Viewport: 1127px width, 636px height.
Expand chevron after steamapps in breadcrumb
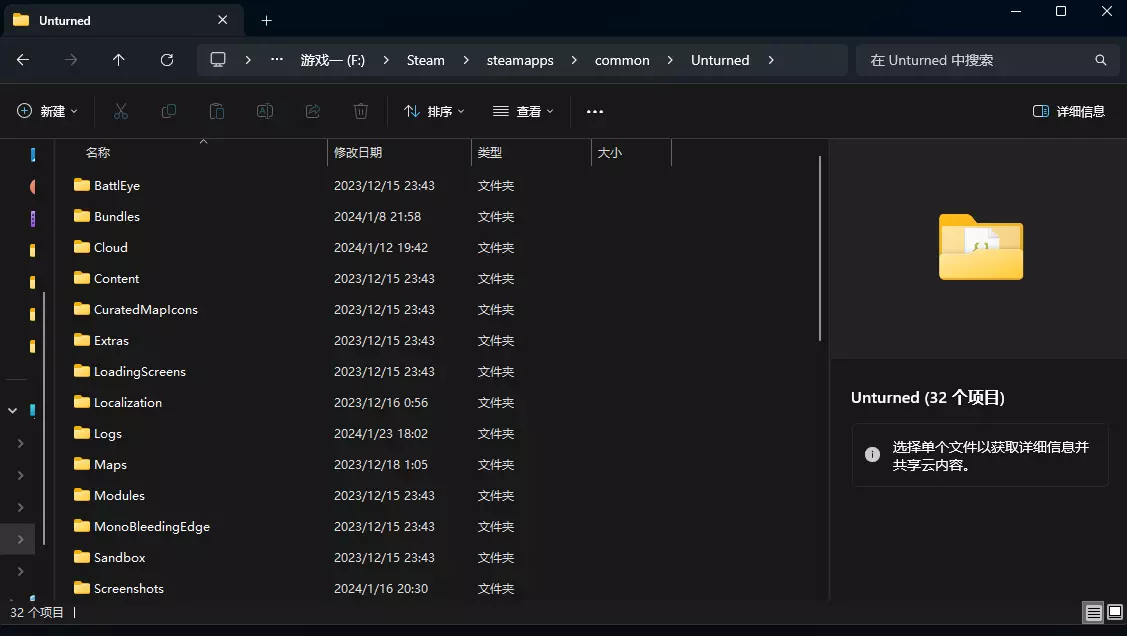574,60
